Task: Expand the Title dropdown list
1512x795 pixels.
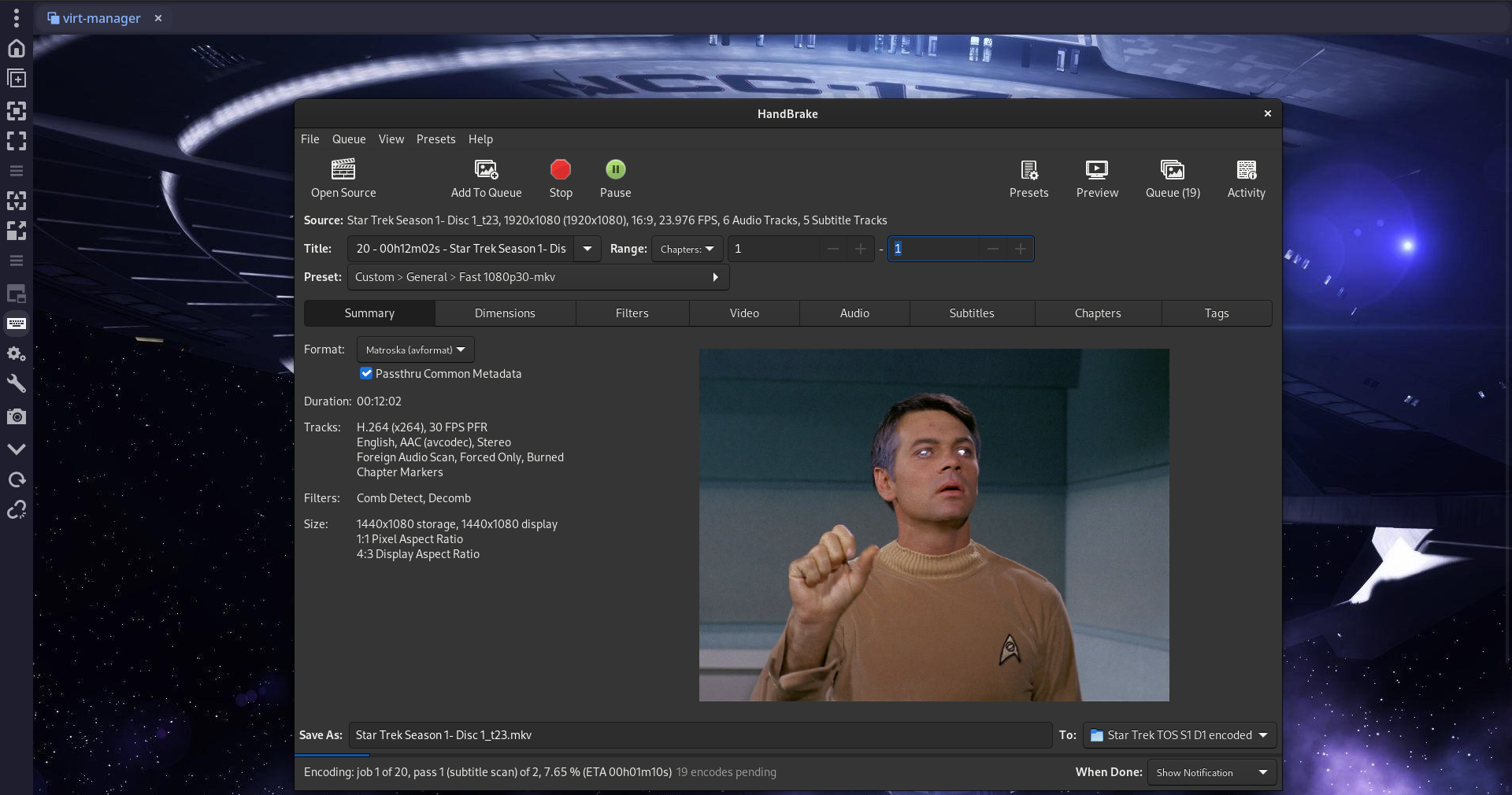Action: (x=587, y=249)
